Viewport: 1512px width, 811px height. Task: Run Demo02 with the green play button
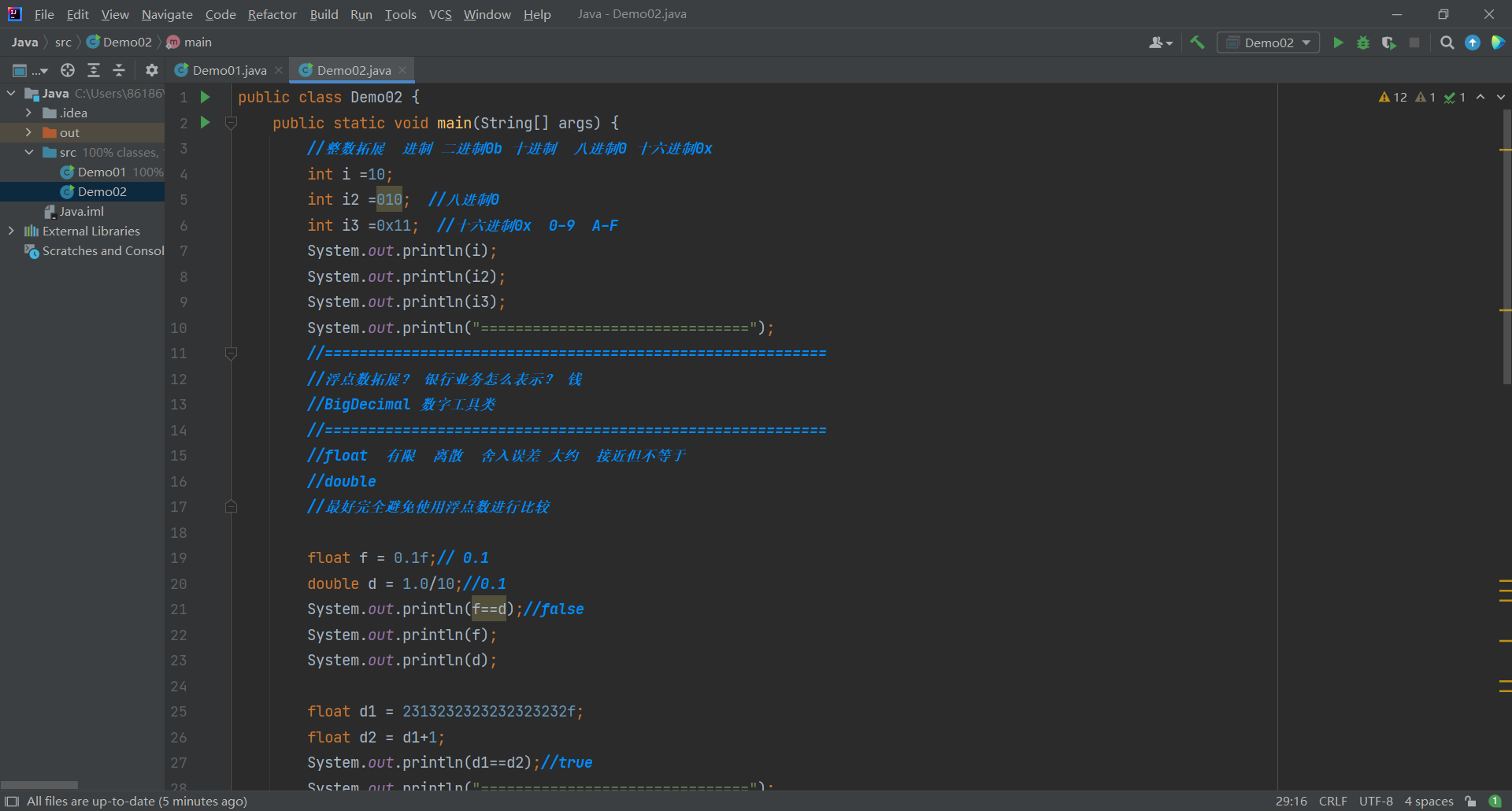click(x=1338, y=43)
